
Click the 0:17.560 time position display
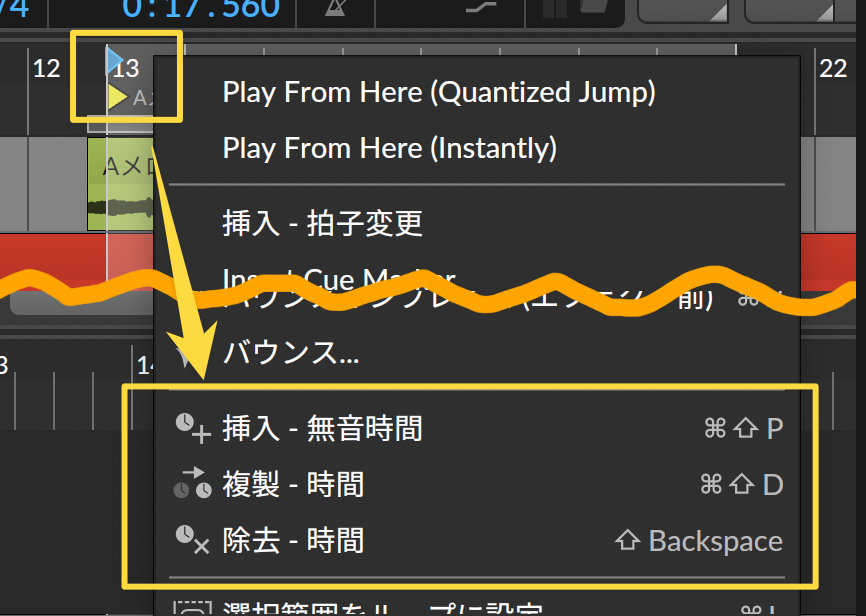201,9
